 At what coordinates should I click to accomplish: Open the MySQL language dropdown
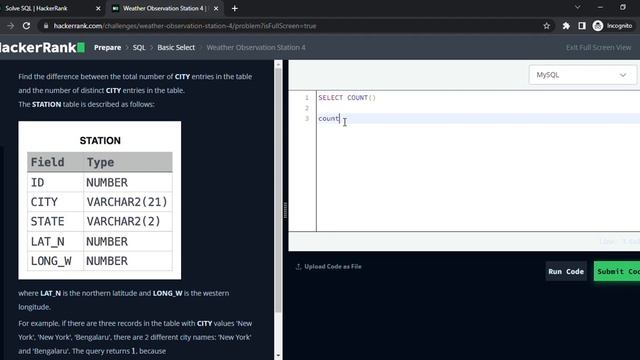click(582, 75)
